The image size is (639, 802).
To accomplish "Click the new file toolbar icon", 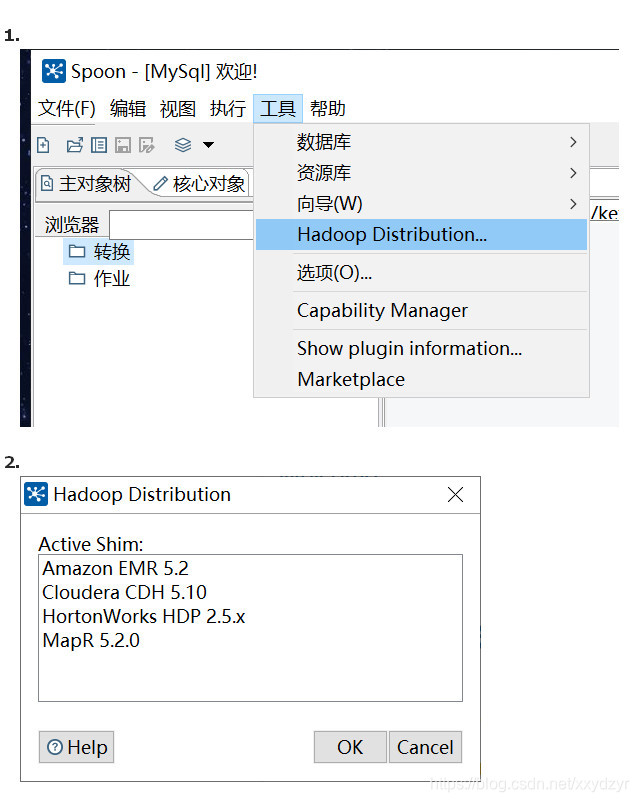I will point(43,145).
